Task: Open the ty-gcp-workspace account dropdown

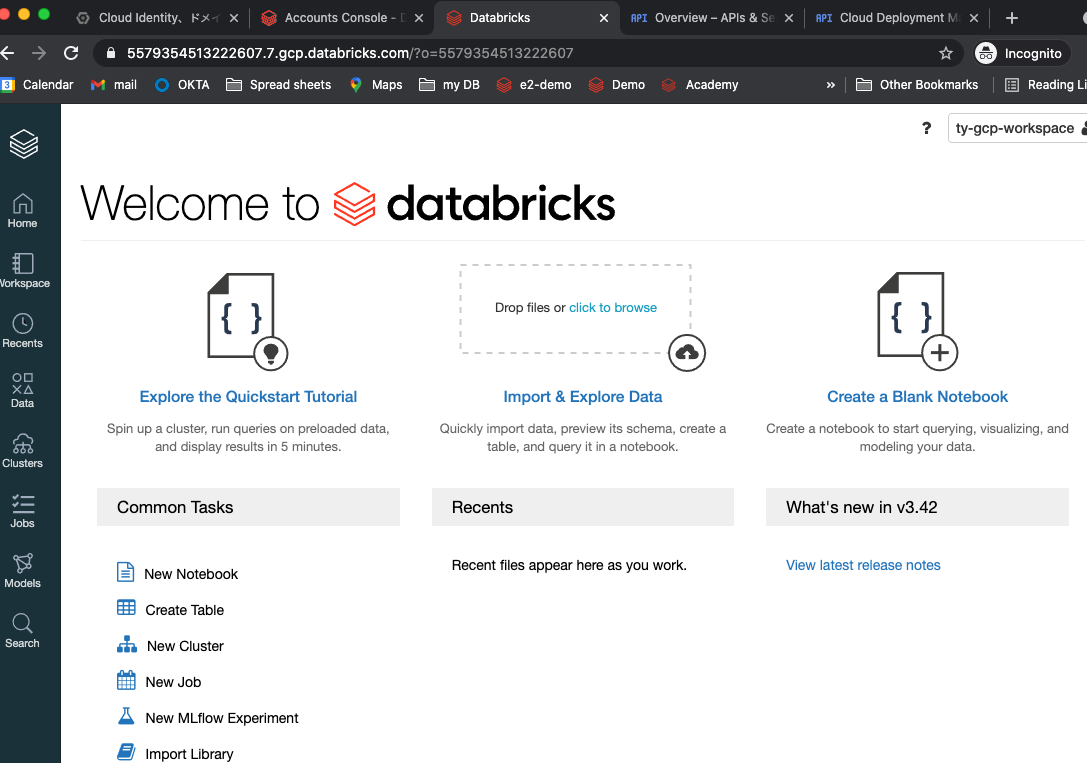Action: 1017,128
